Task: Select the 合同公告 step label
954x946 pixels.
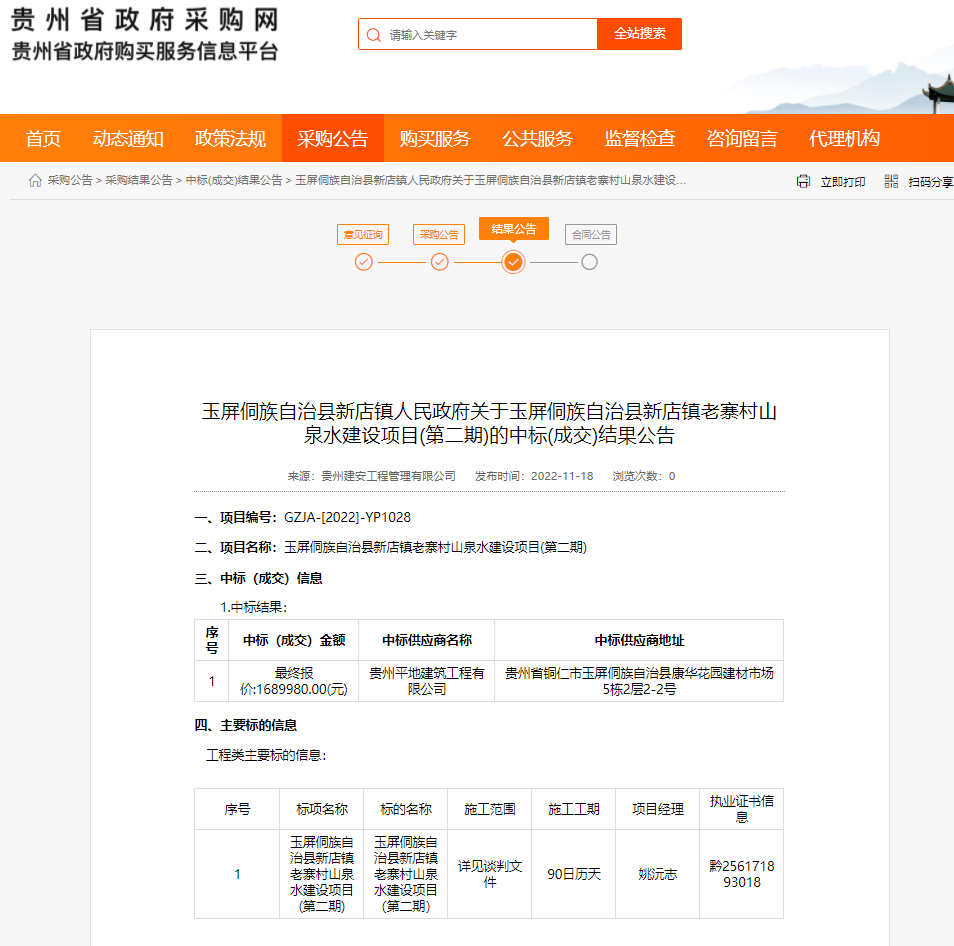Action: point(591,234)
